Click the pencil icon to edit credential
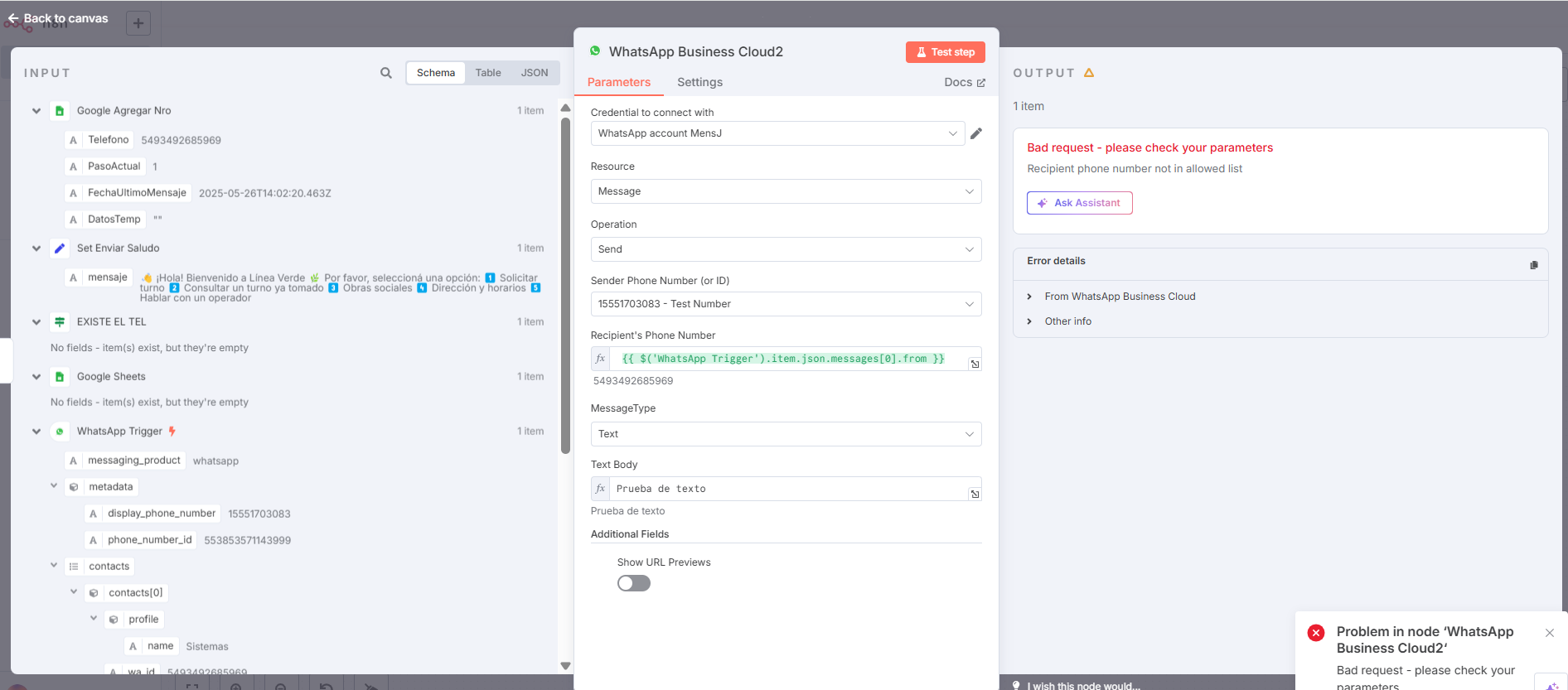Viewport: 1568px width, 690px height. point(976,133)
